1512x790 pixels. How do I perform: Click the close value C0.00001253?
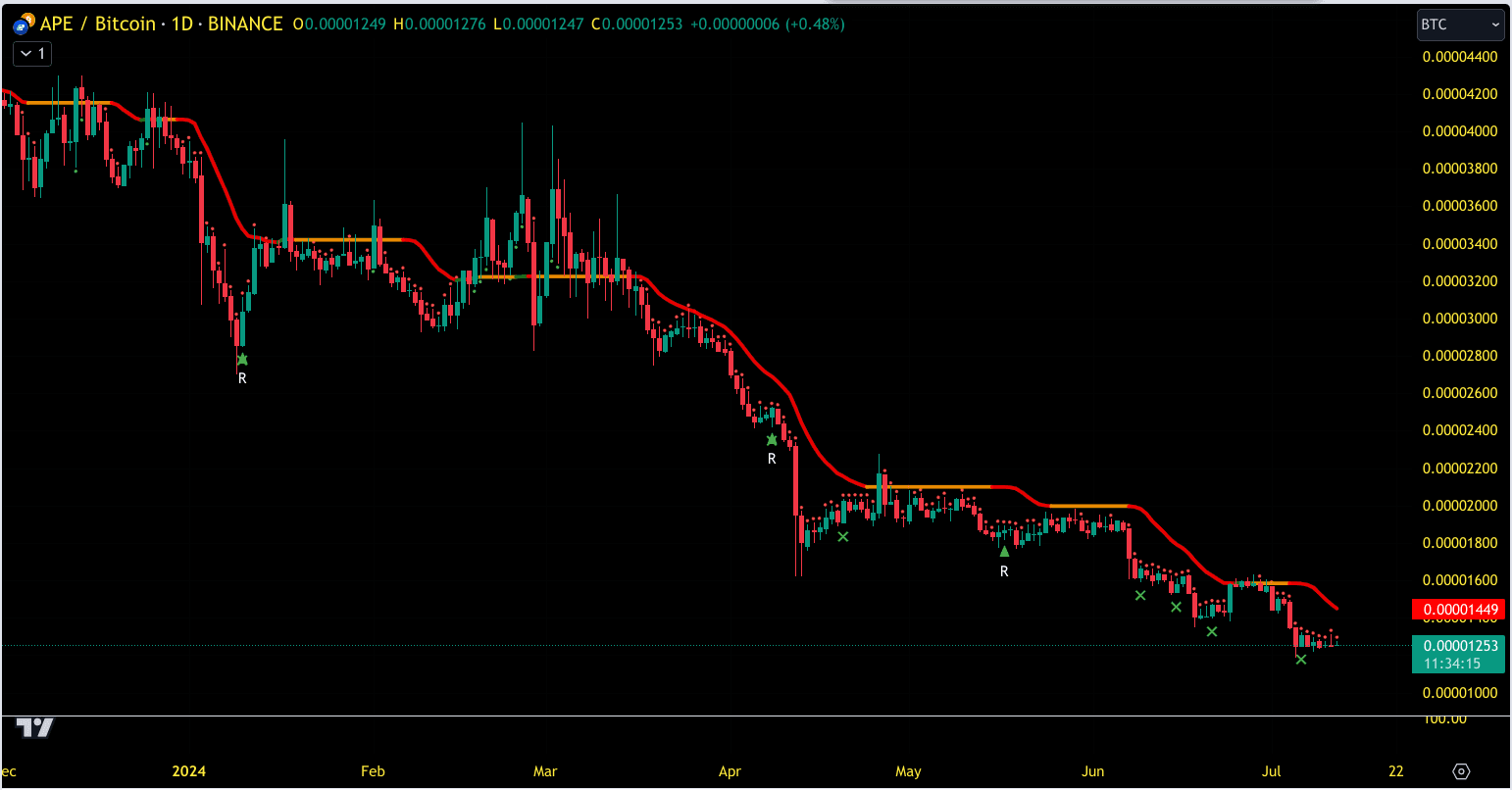click(635, 25)
